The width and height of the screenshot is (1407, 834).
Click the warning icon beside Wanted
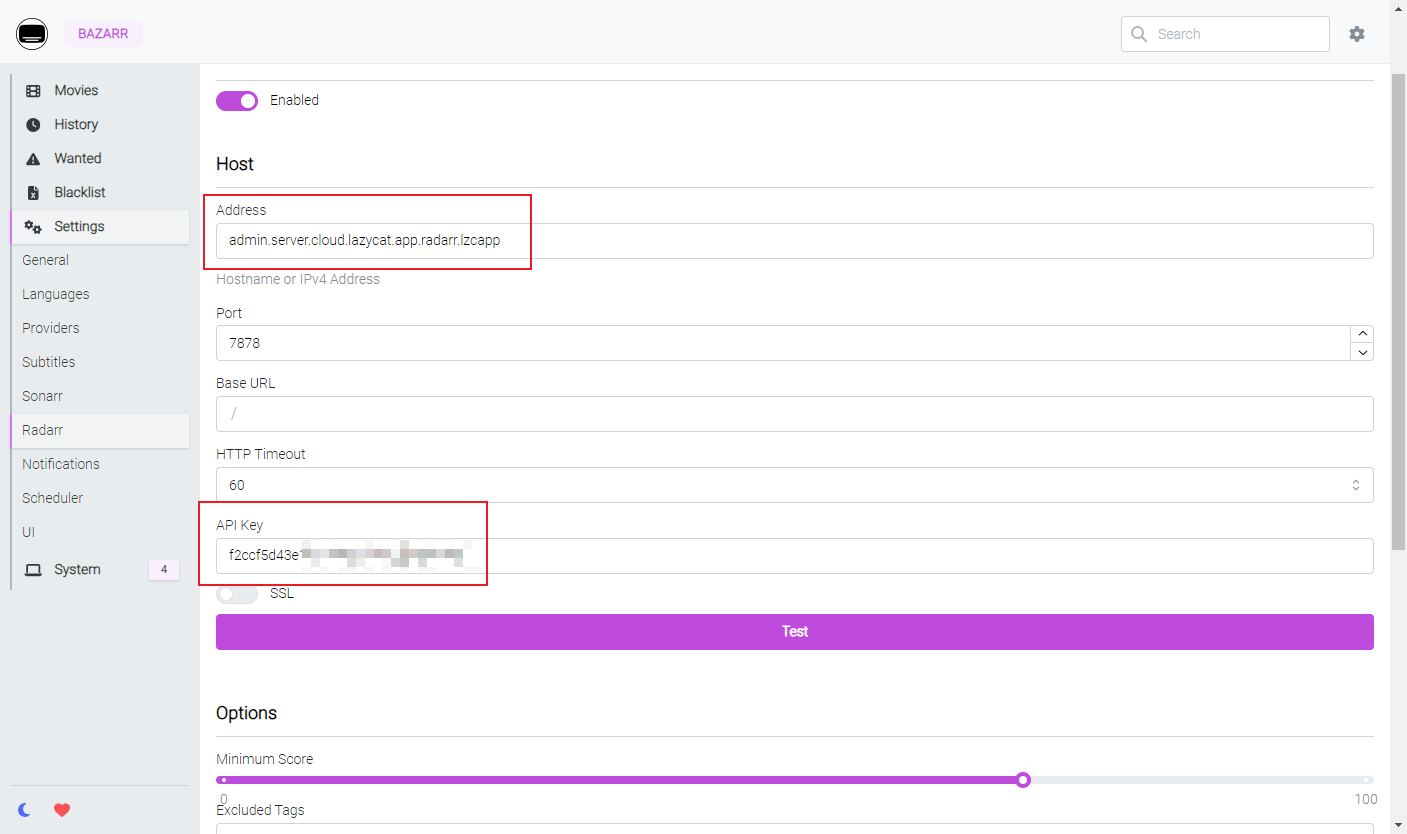click(33, 159)
